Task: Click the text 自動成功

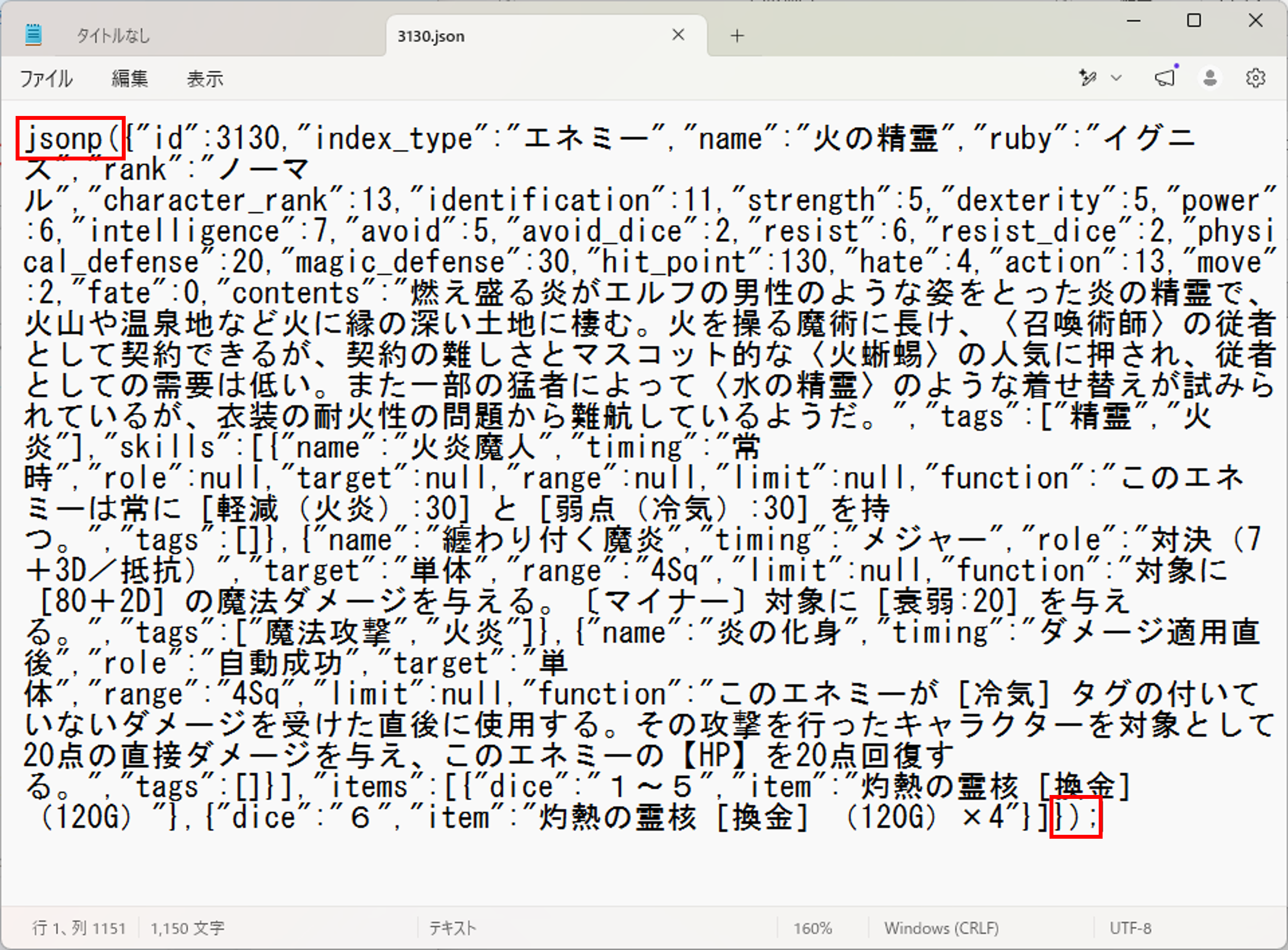Action: [x=280, y=663]
